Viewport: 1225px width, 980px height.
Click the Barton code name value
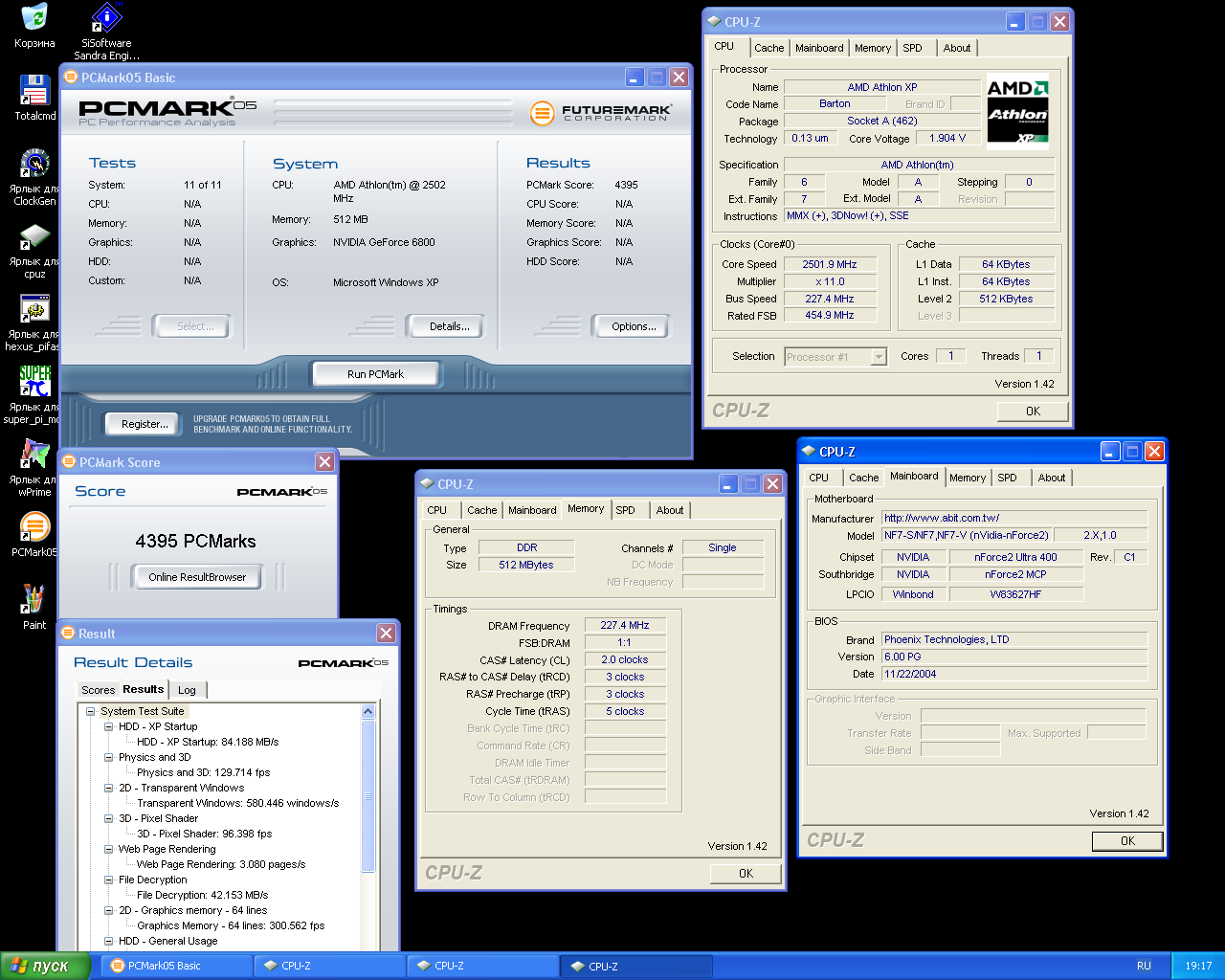pyautogui.click(x=835, y=103)
